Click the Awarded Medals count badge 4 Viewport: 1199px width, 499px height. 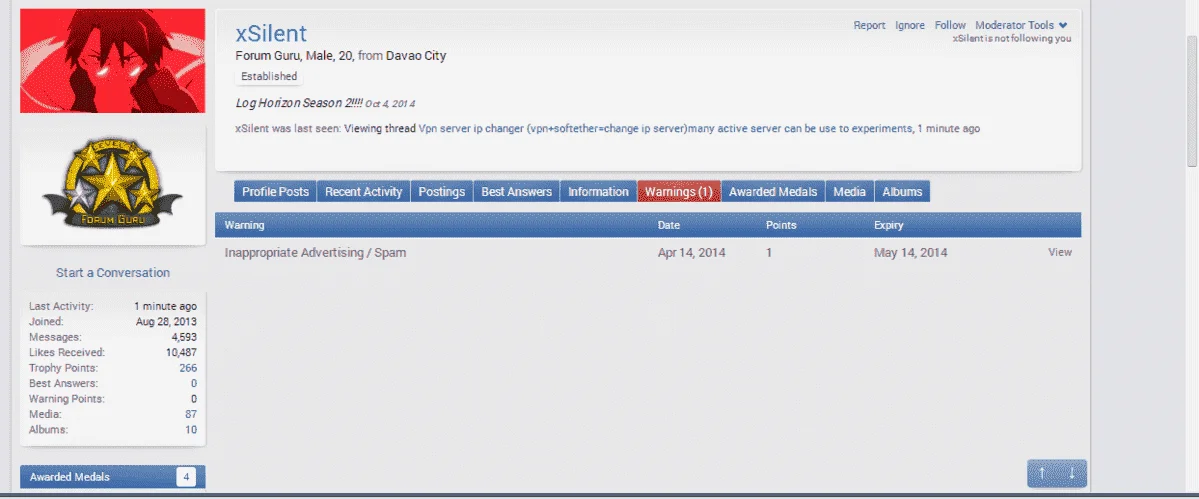(x=186, y=477)
